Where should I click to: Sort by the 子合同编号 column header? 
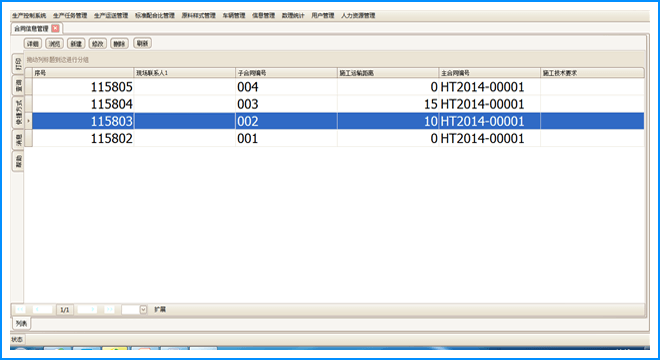(x=286, y=73)
